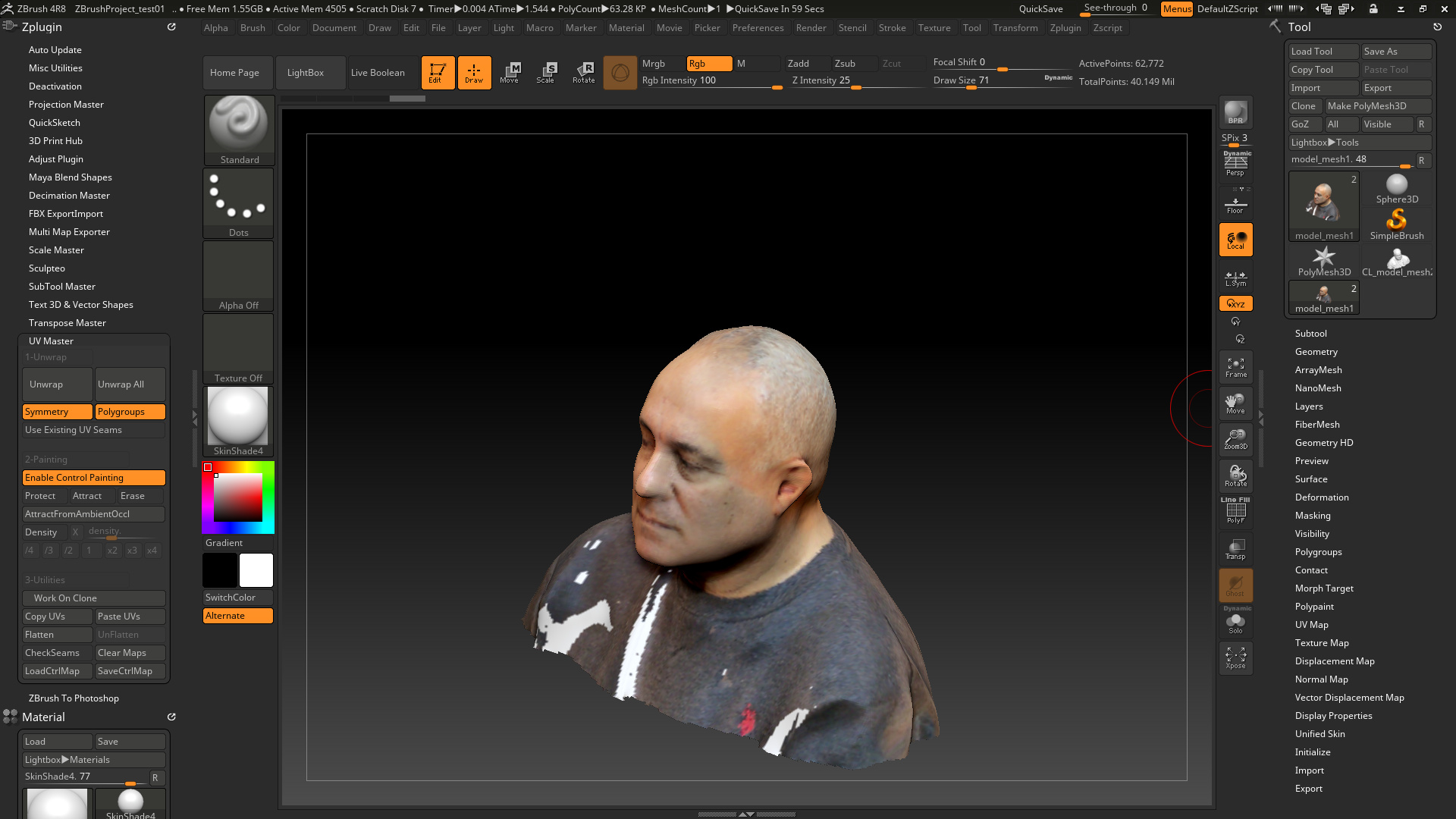Expand the Geometry subpalette
The height and width of the screenshot is (819, 1456).
[x=1316, y=352]
